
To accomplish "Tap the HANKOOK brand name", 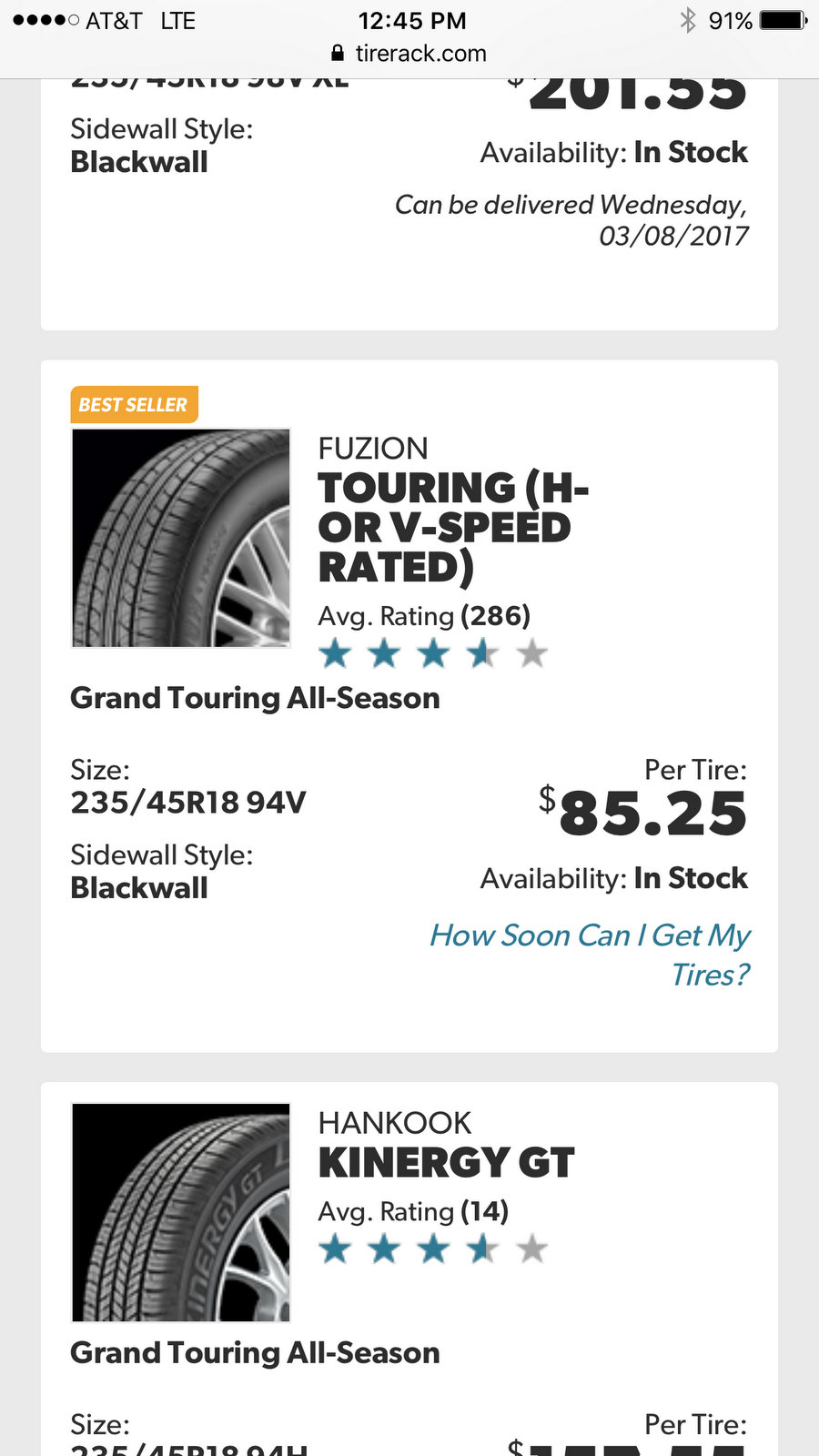I will click(x=395, y=1123).
